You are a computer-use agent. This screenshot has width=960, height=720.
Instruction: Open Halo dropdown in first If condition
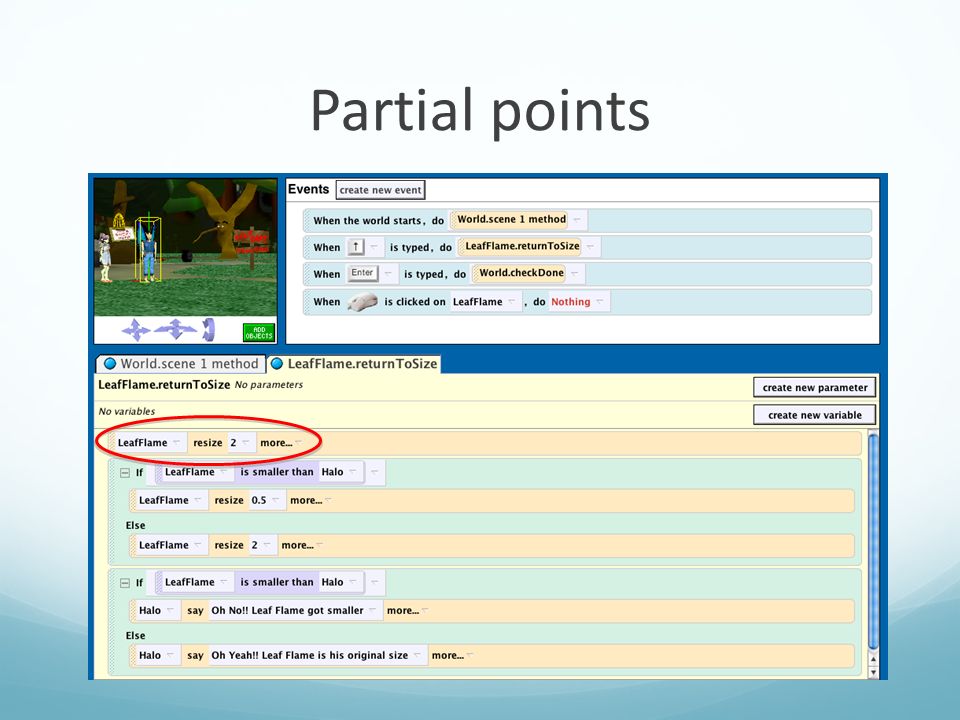pos(353,471)
